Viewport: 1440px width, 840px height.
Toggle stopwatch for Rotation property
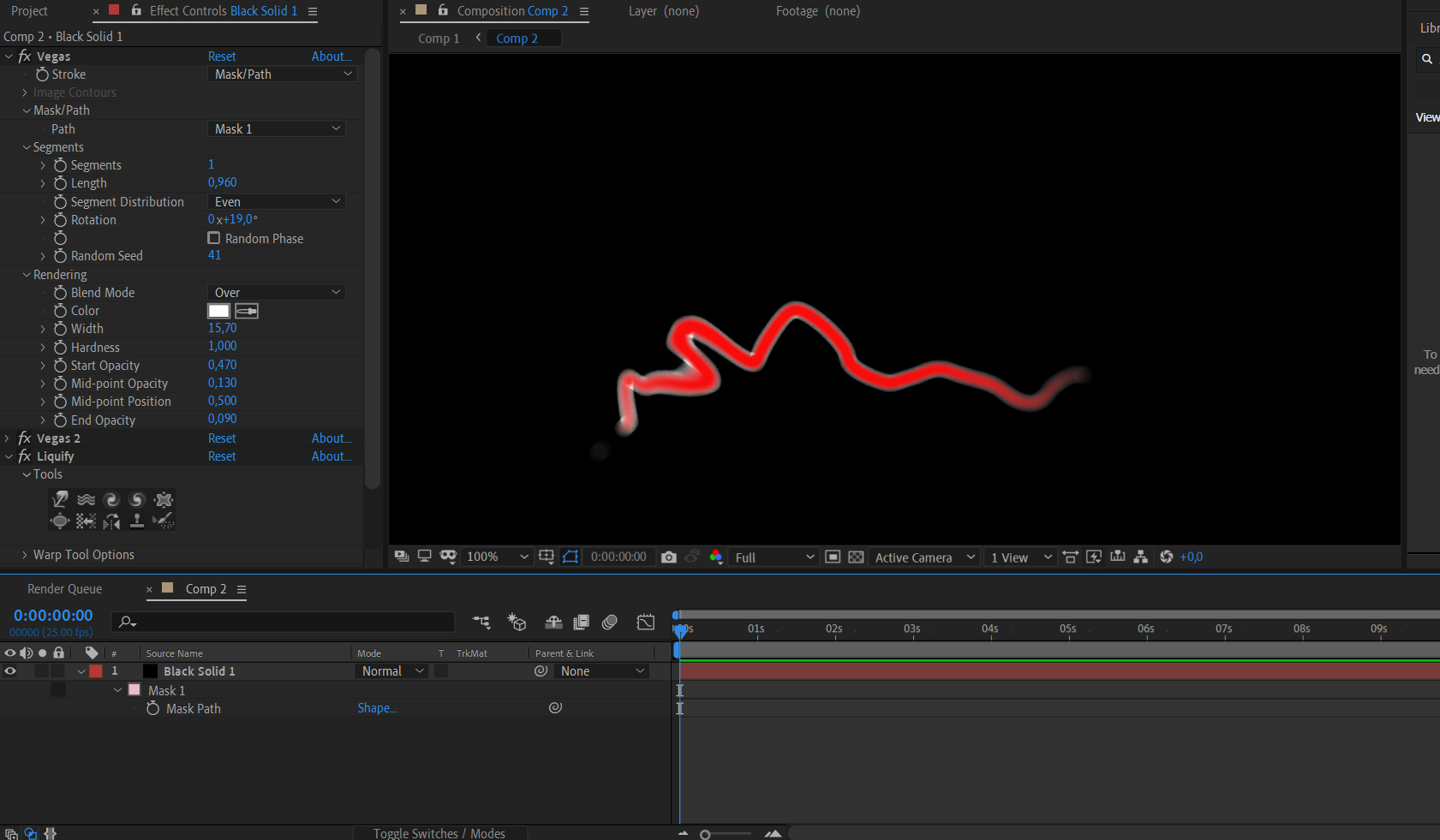60,220
